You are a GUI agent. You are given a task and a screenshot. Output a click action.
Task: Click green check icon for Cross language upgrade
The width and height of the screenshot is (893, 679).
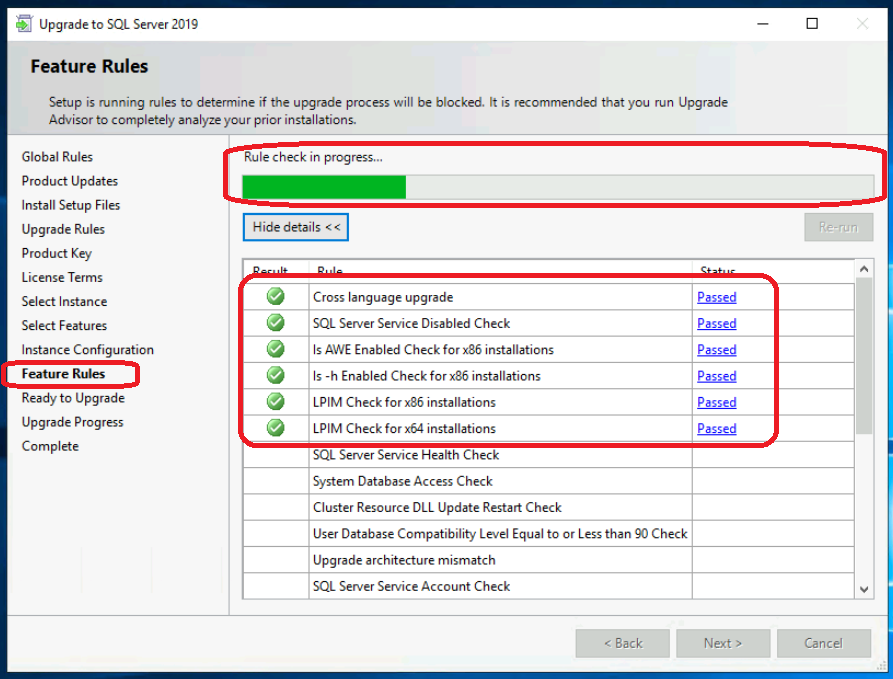276,296
